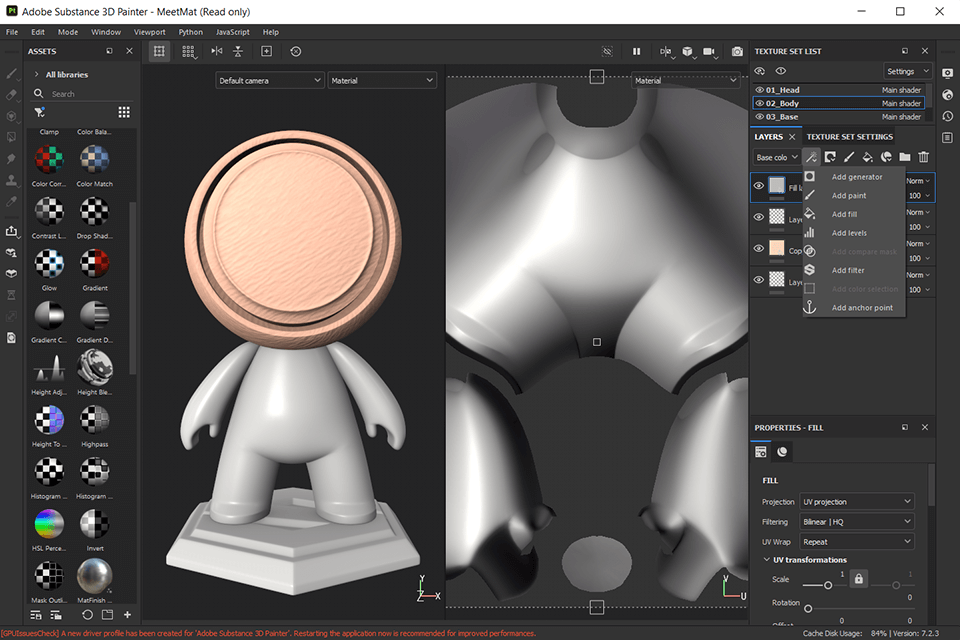This screenshot has height=640, width=960.
Task: Choose Add generator from the effects menu
Action: (857, 177)
